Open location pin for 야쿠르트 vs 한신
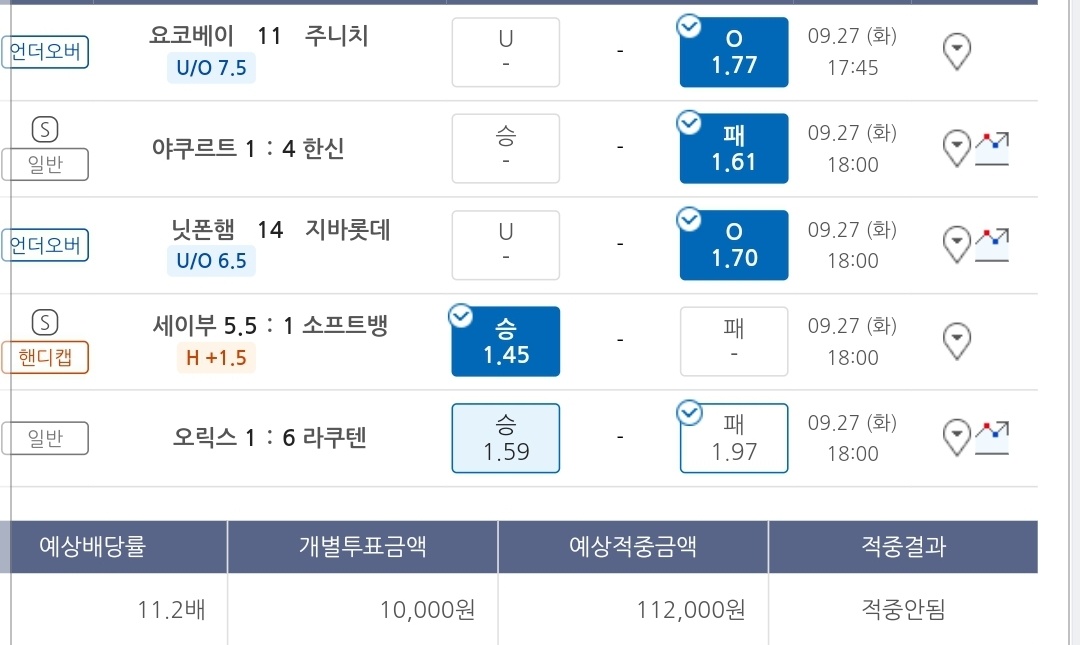Screen dimensions: 1080x645 click(x=957, y=148)
